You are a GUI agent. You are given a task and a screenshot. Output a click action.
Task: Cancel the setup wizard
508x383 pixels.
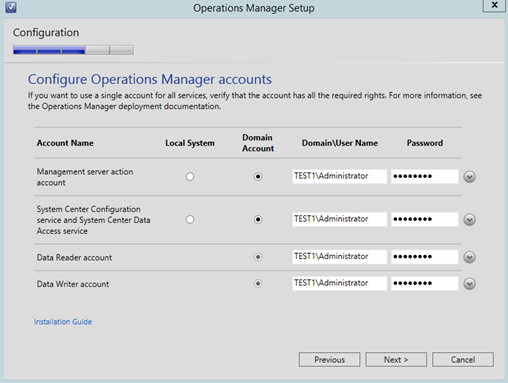[463, 360]
